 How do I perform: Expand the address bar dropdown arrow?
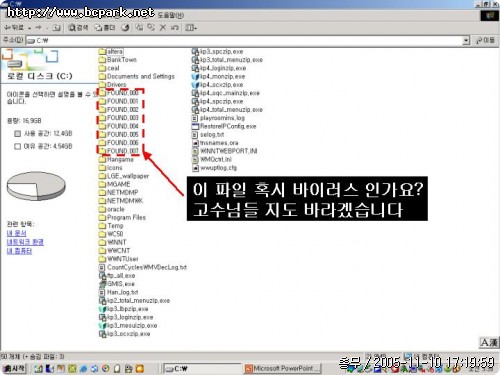pyautogui.click(x=466, y=41)
